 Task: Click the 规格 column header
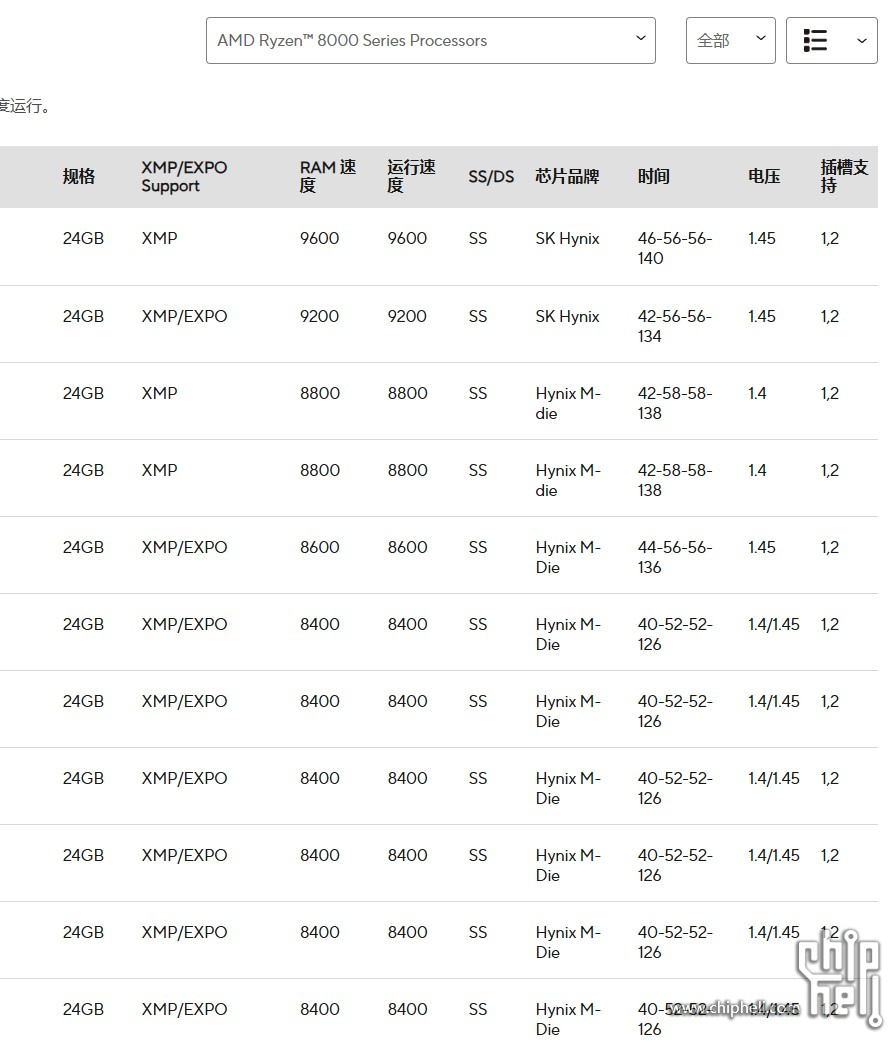pos(79,177)
